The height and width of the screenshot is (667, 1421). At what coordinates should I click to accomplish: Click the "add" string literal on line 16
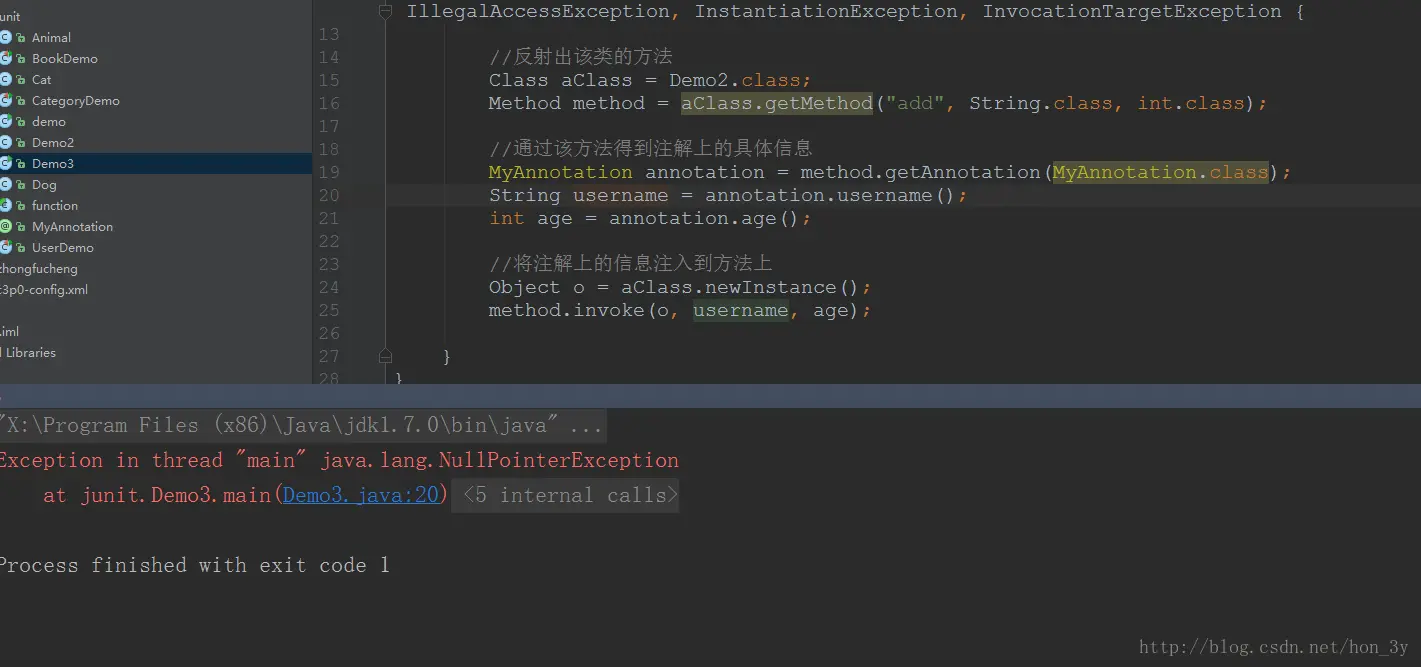click(x=915, y=103)
